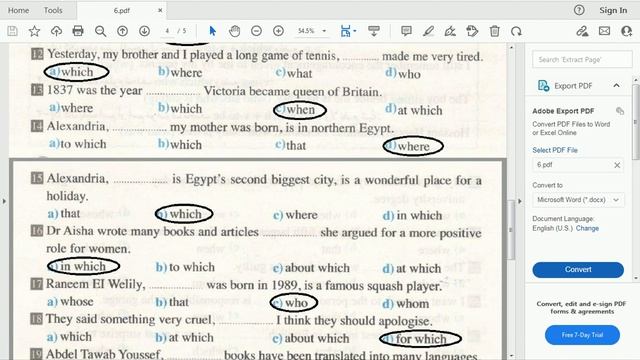Click answer "d) for which" in question 18
Image resolution: width=640 pixels, height=360 pixels.
coord(420,339)
